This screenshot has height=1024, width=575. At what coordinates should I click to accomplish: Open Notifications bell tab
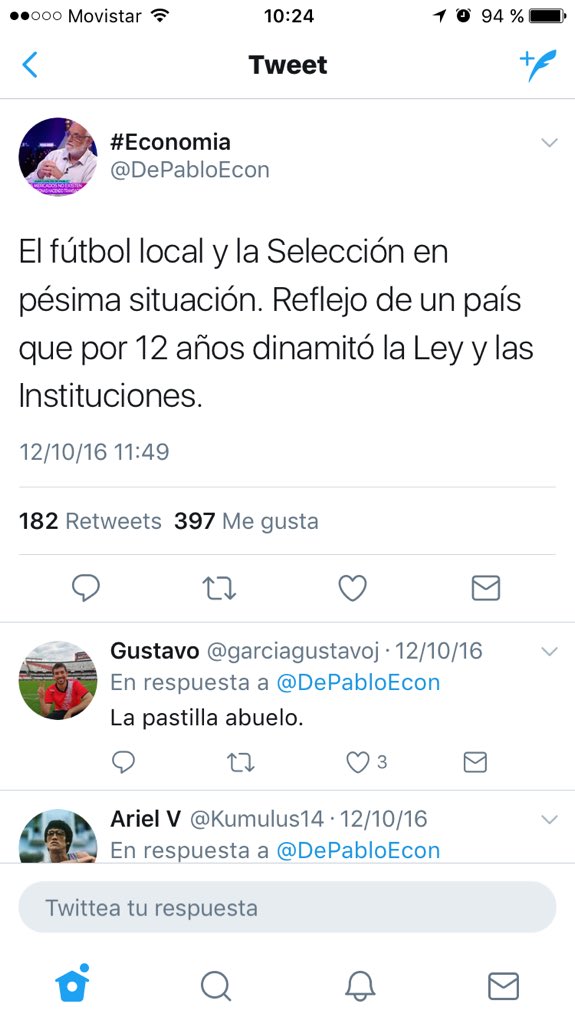pos(360,985)
